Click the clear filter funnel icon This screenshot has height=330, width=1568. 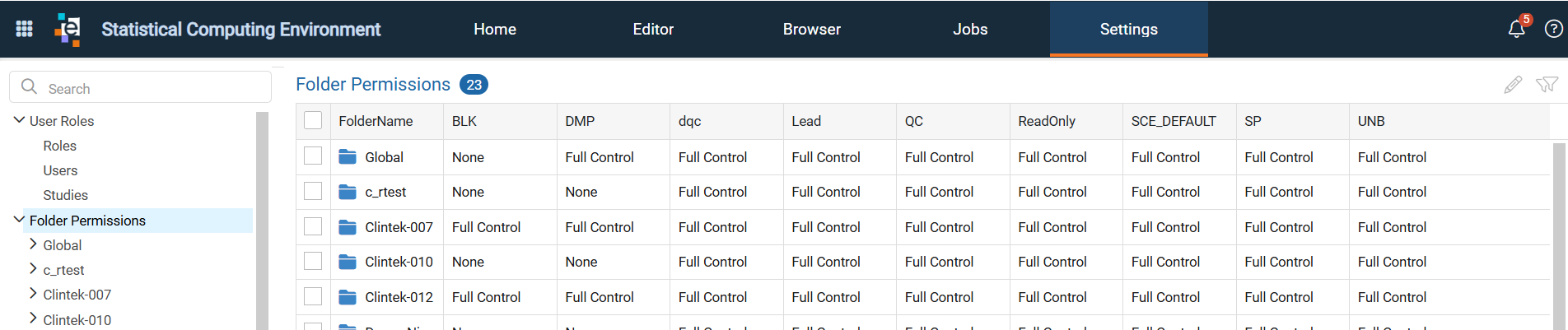click(x=1547, y=85)
